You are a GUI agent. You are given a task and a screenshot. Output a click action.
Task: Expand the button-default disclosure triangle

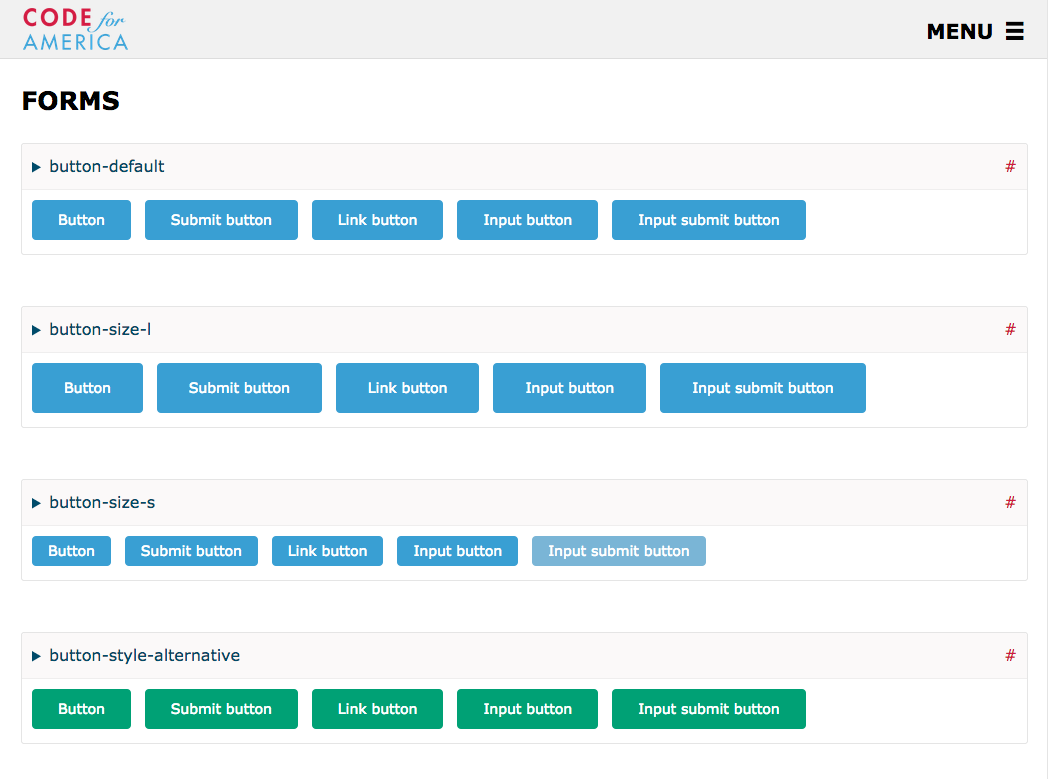tap(36, 167)
